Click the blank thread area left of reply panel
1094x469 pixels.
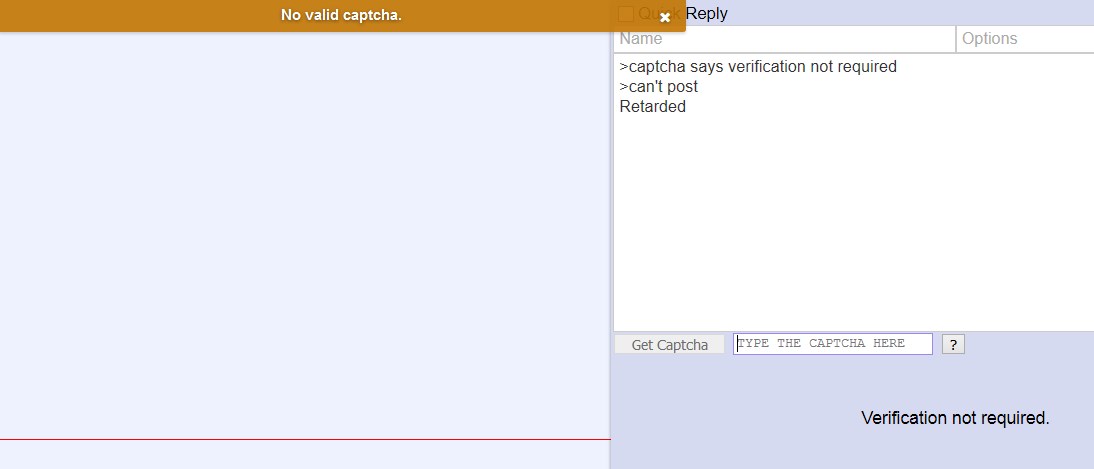pos(305,230)
